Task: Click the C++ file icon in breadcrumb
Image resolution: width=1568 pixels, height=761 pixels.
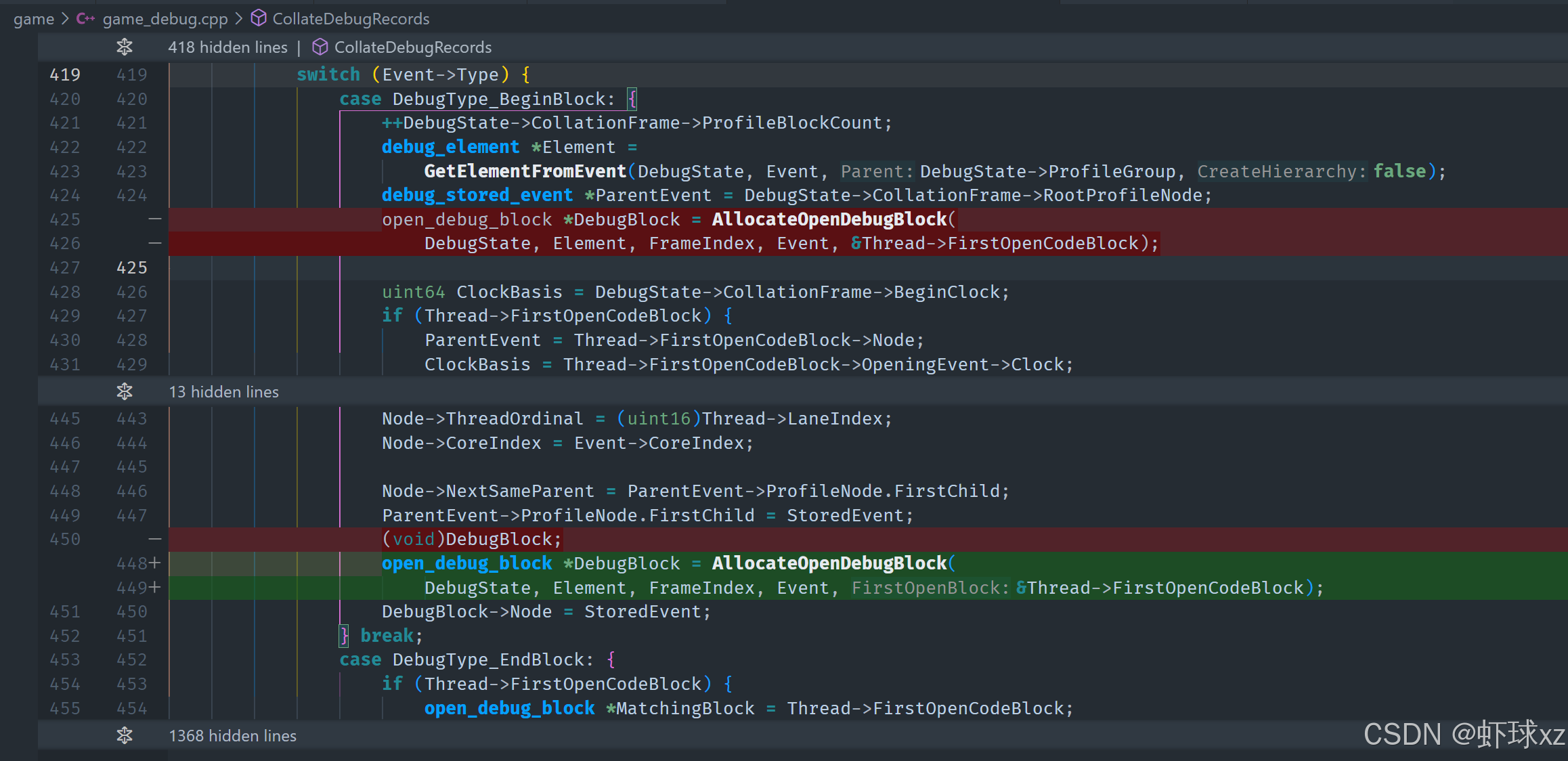Action: pyautogui.click(x=85, y=19)
